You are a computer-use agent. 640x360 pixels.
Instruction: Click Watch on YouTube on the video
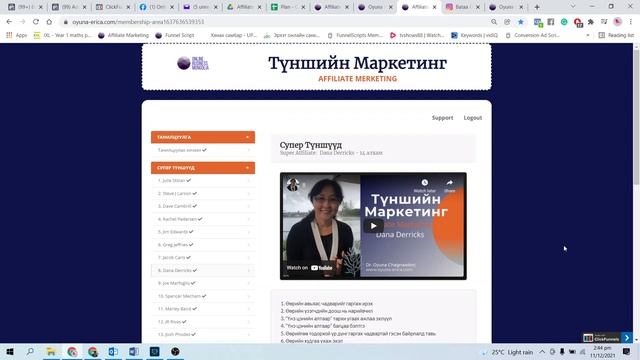pos(309,268)
